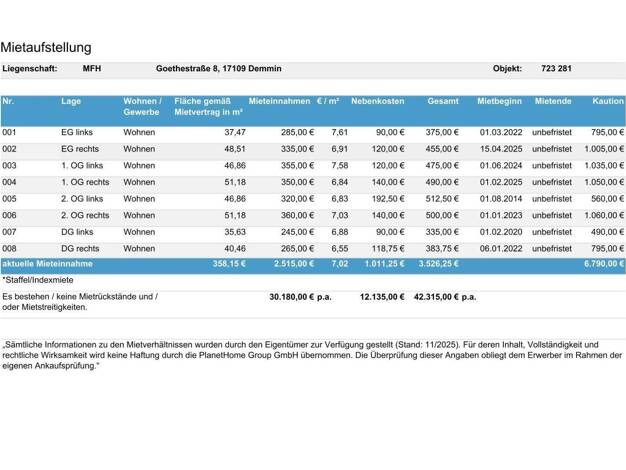Select the Mietbeginn column header
The width and height of the screenshot is (626, 470).
500,102
